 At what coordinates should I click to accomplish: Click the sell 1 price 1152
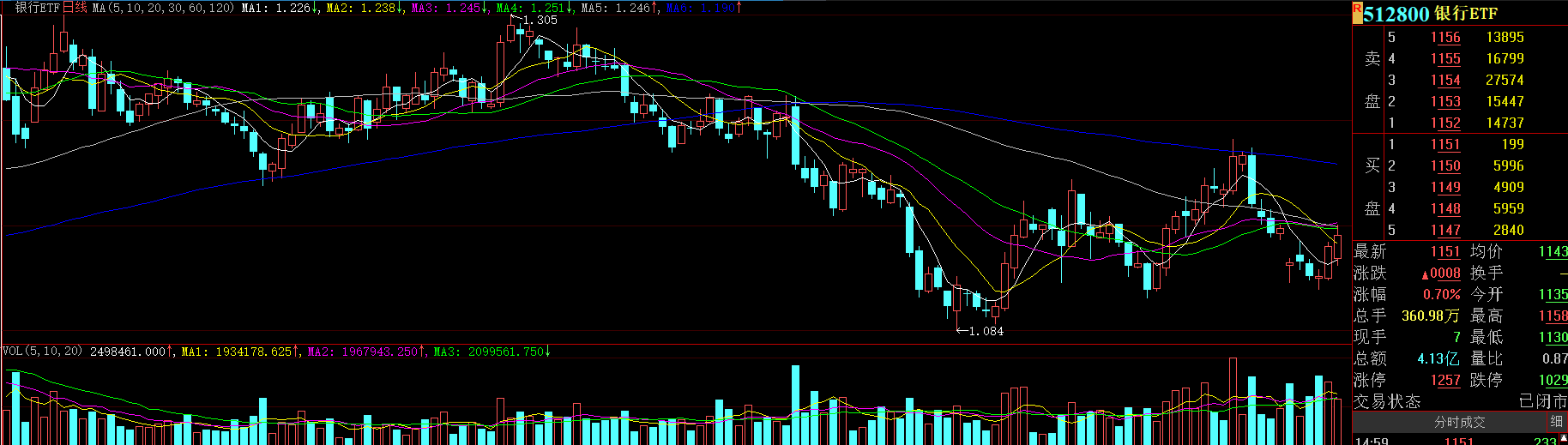(x=1444, y=123)
